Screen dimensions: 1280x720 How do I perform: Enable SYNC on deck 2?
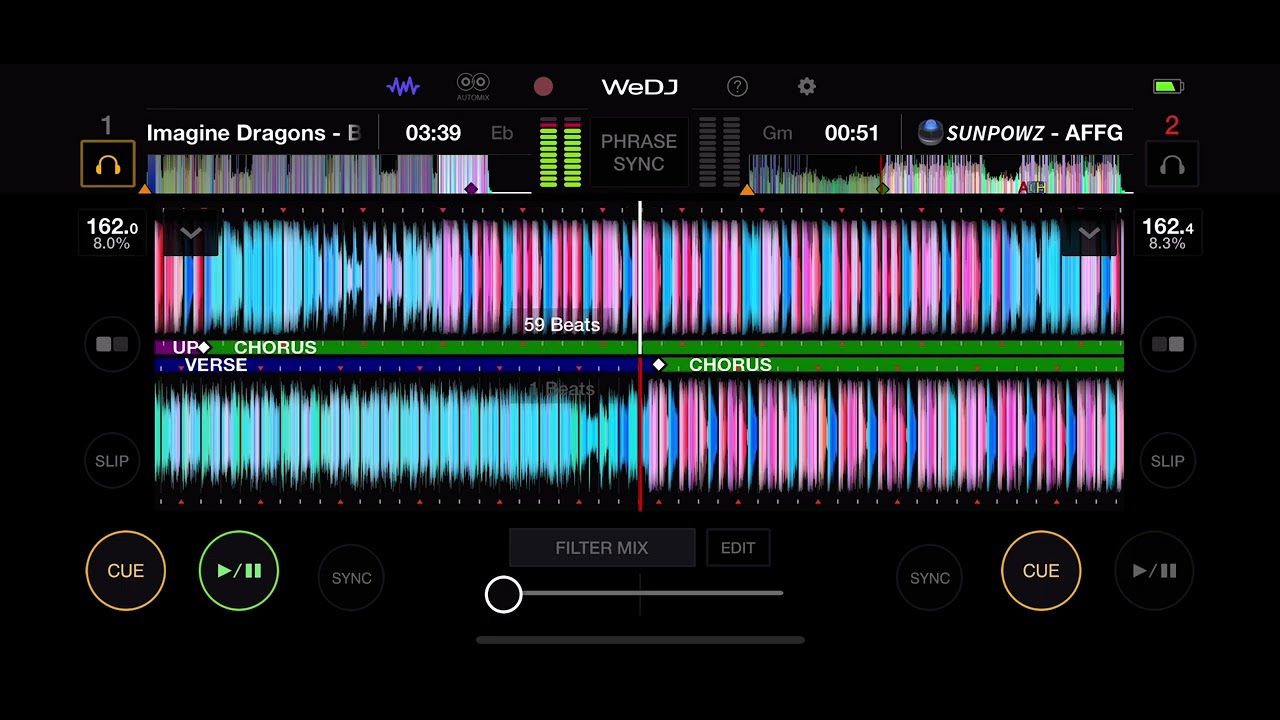(930, 578)
